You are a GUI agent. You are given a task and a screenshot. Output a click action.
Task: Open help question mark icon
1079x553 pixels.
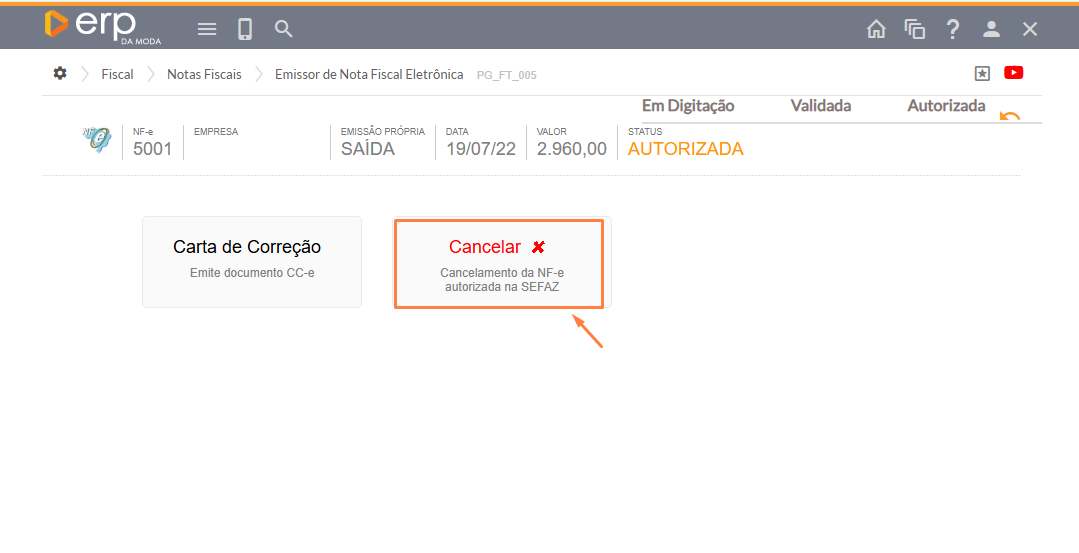pos(953,29)
